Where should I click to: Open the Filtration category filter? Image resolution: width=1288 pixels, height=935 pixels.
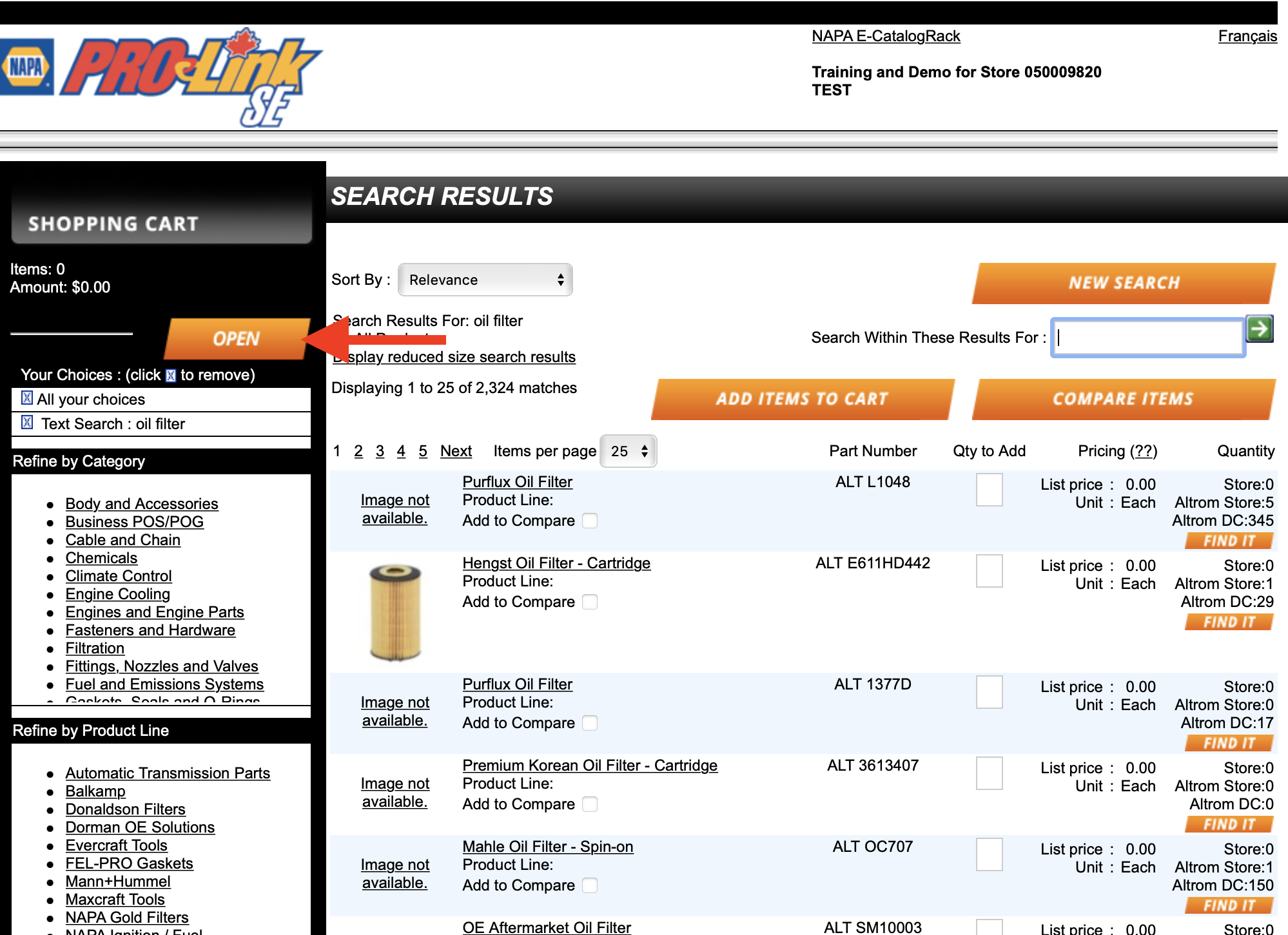pyautogui.click(x=95, y=648)
